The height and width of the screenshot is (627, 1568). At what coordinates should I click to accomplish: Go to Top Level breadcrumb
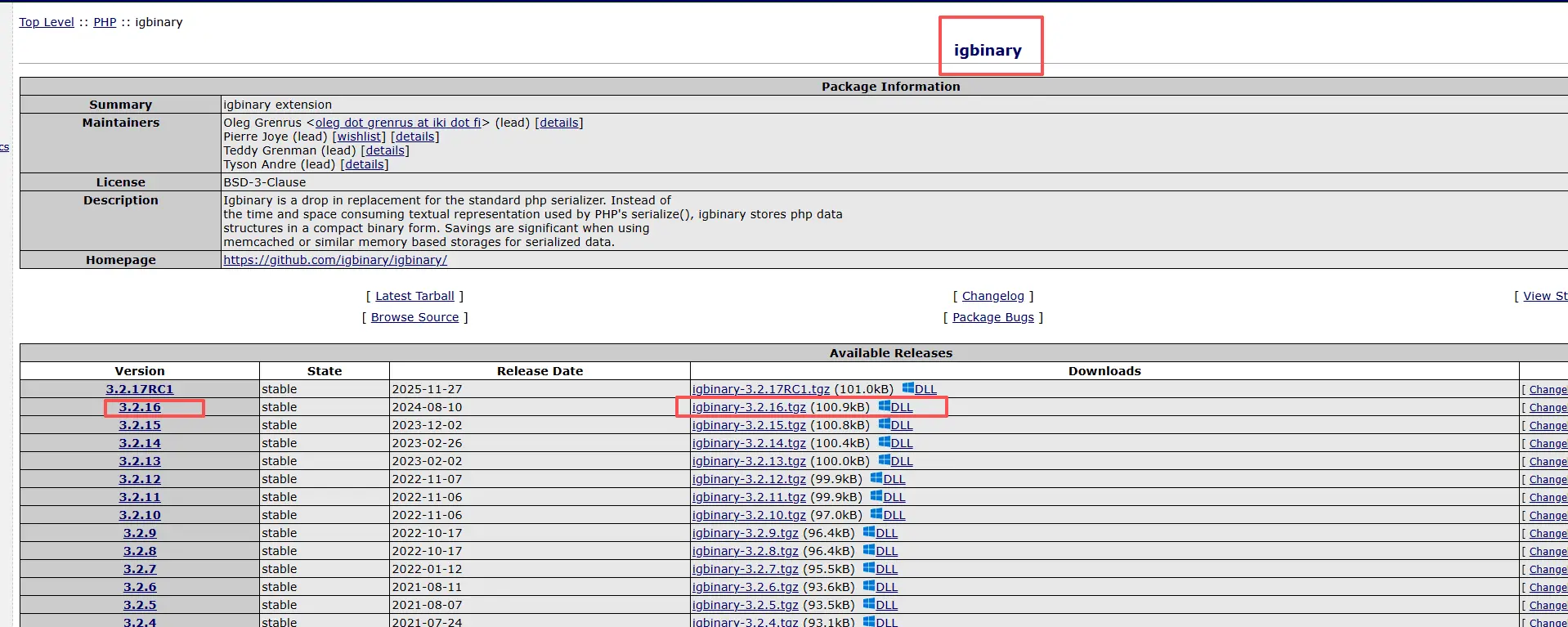pos(47,22)
